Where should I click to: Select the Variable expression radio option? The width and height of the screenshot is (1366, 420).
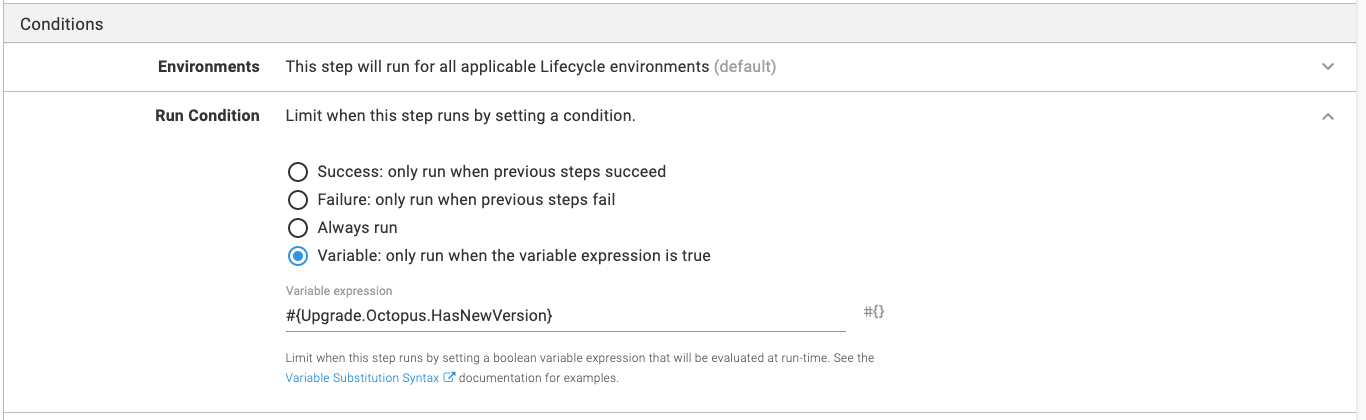click(298, 256)
